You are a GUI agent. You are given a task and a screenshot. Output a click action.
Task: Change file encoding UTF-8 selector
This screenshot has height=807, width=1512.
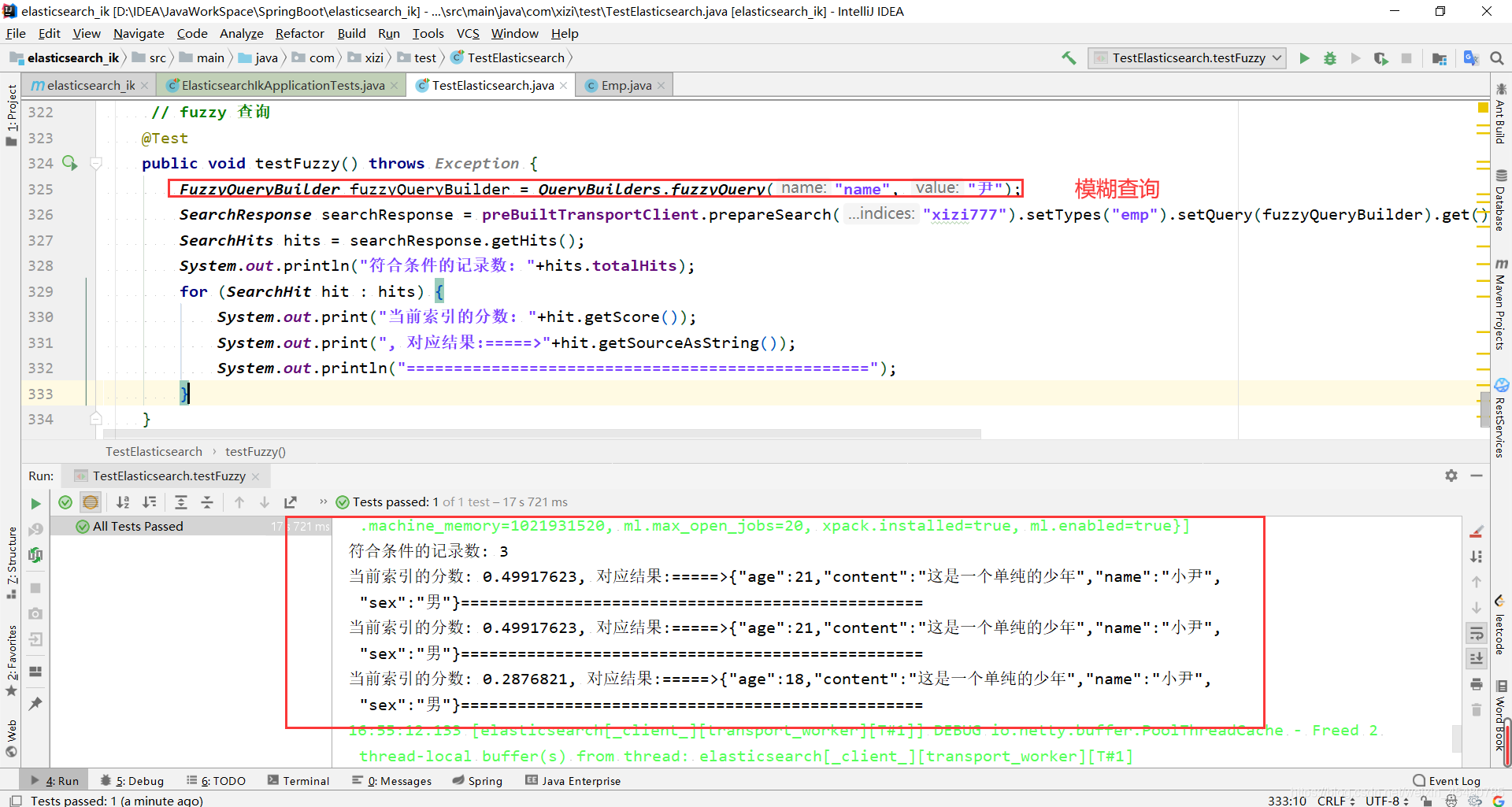[1387, 801]
